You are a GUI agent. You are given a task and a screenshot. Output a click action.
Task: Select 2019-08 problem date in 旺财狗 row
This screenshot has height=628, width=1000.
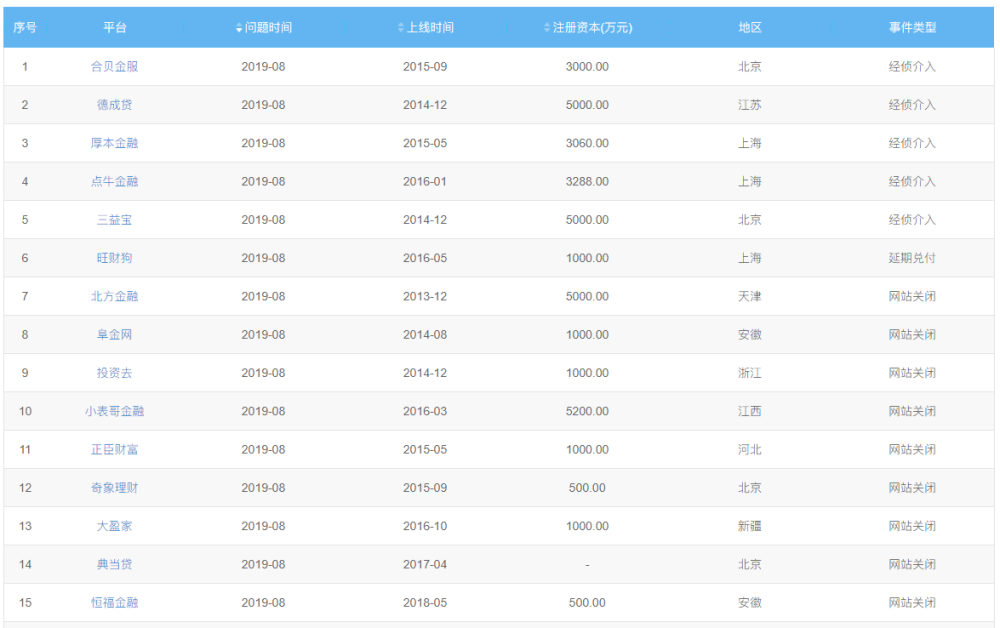(263, 258)
